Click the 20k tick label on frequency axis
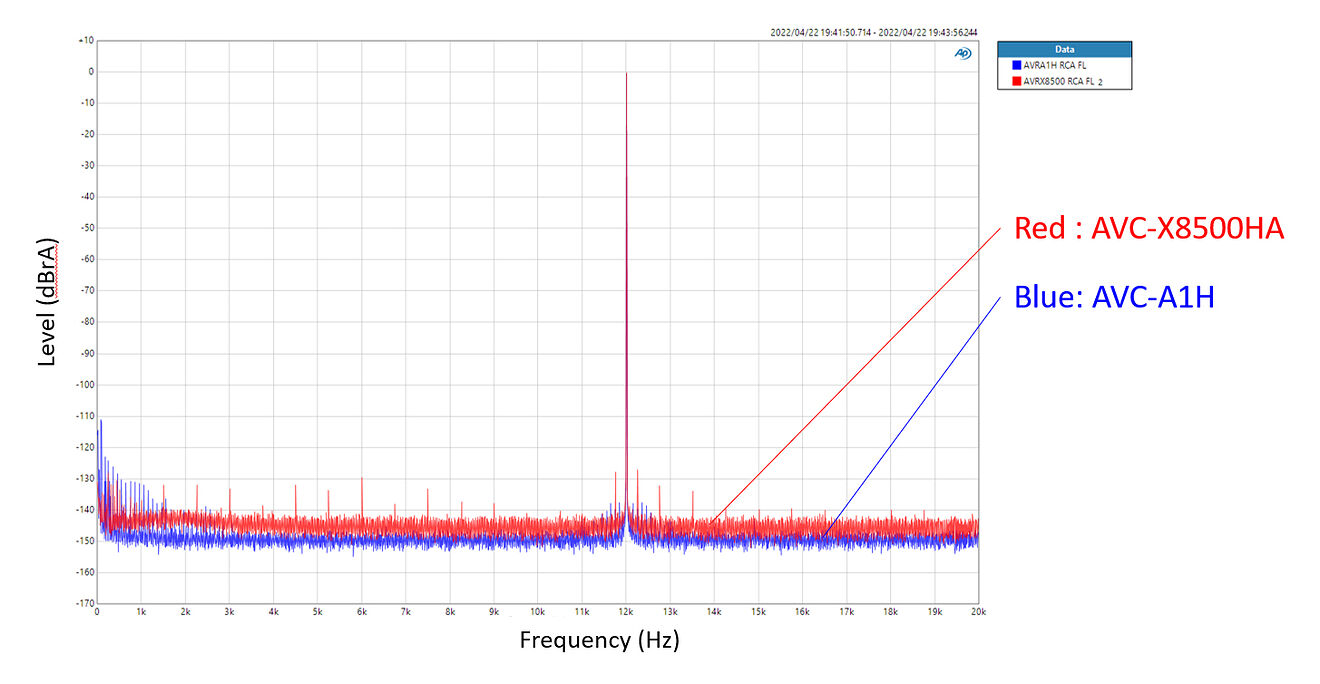This screenshot has height=684, width=1320. (x=978, y=611)
